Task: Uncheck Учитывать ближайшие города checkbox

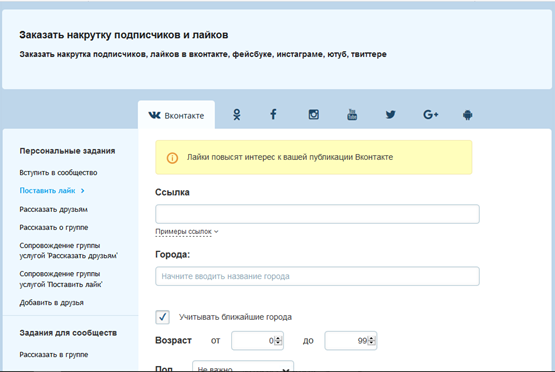Action: [x=162, y=317]
